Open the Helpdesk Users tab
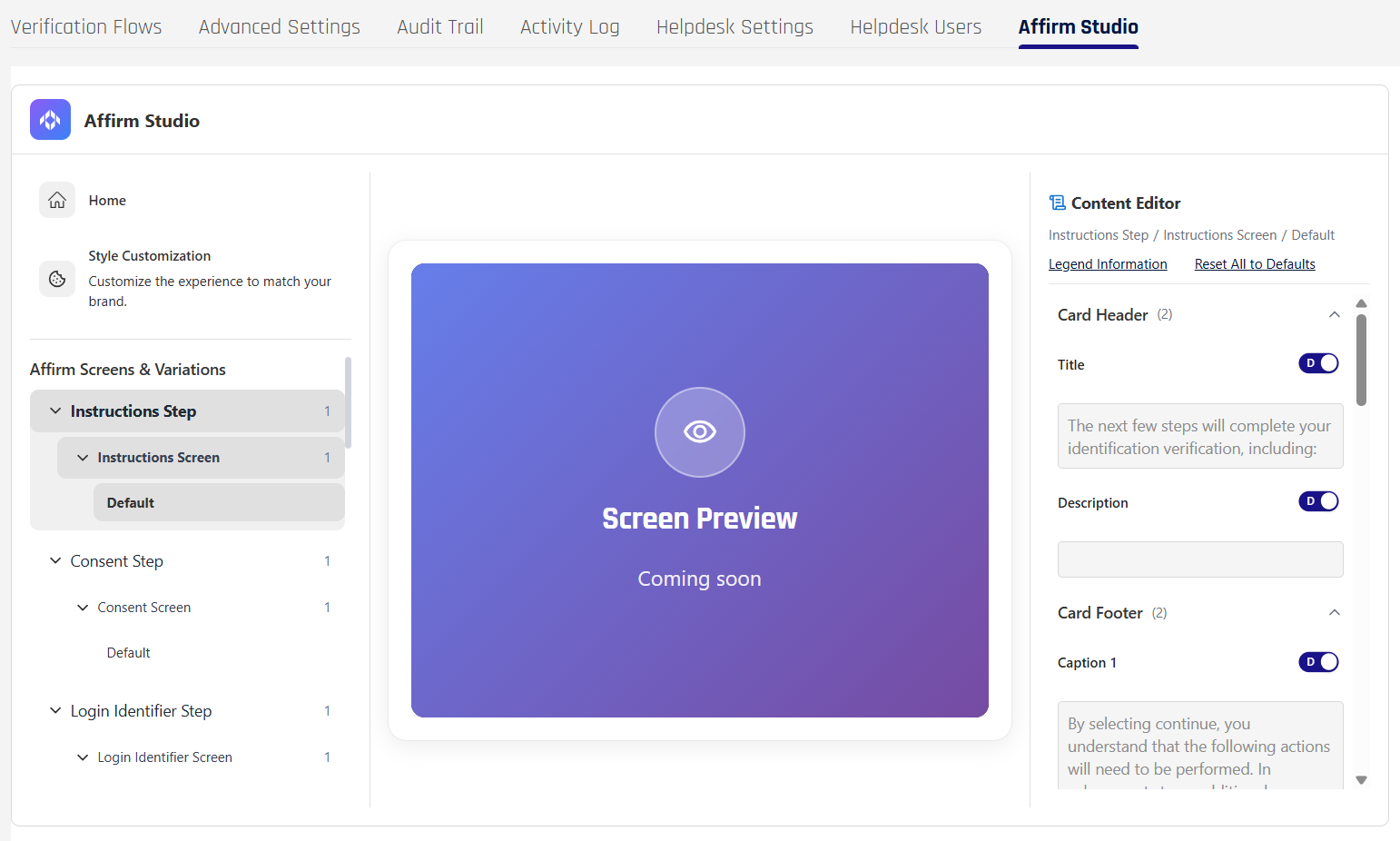 (x=915, y=27)
